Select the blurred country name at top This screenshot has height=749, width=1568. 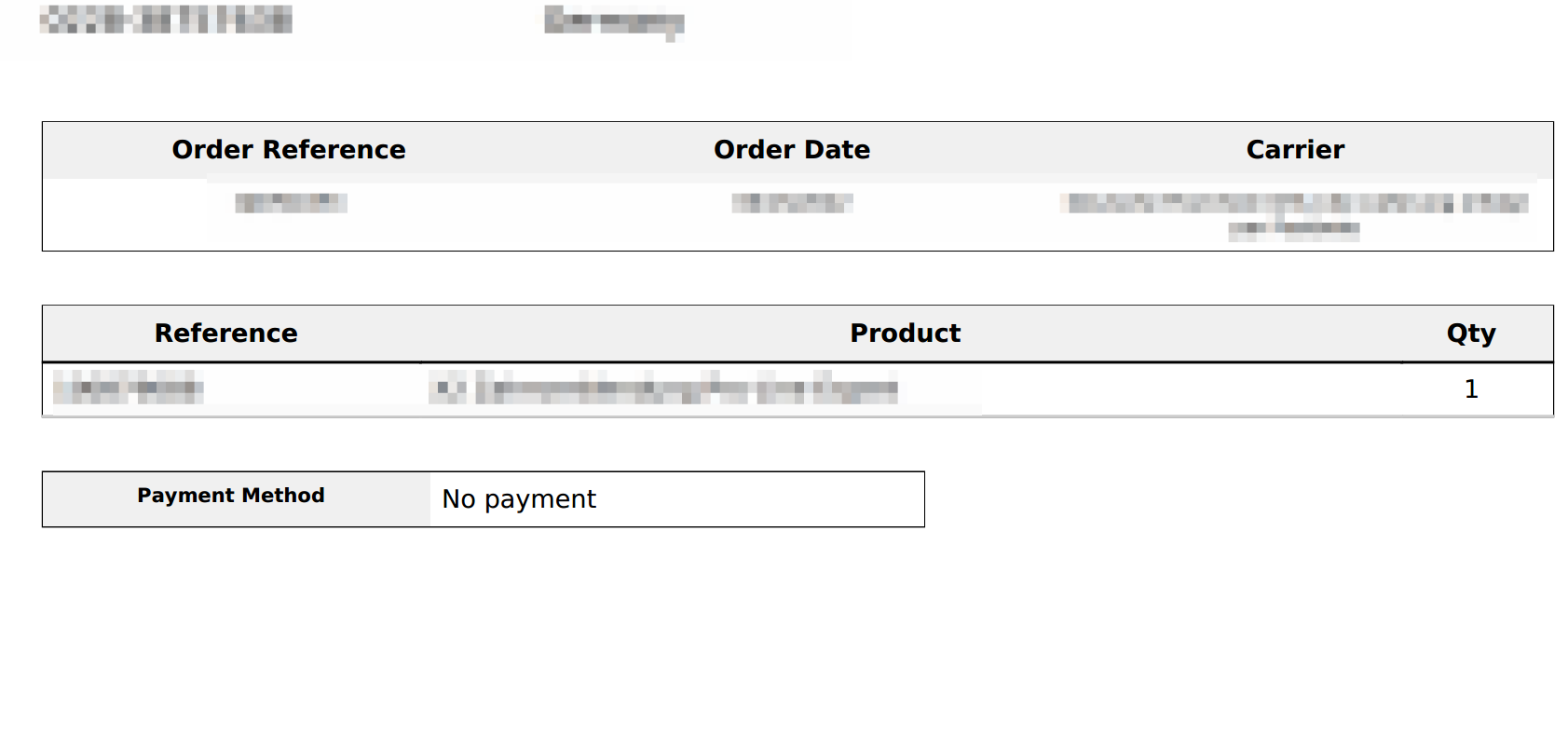[x=614, y=22]
